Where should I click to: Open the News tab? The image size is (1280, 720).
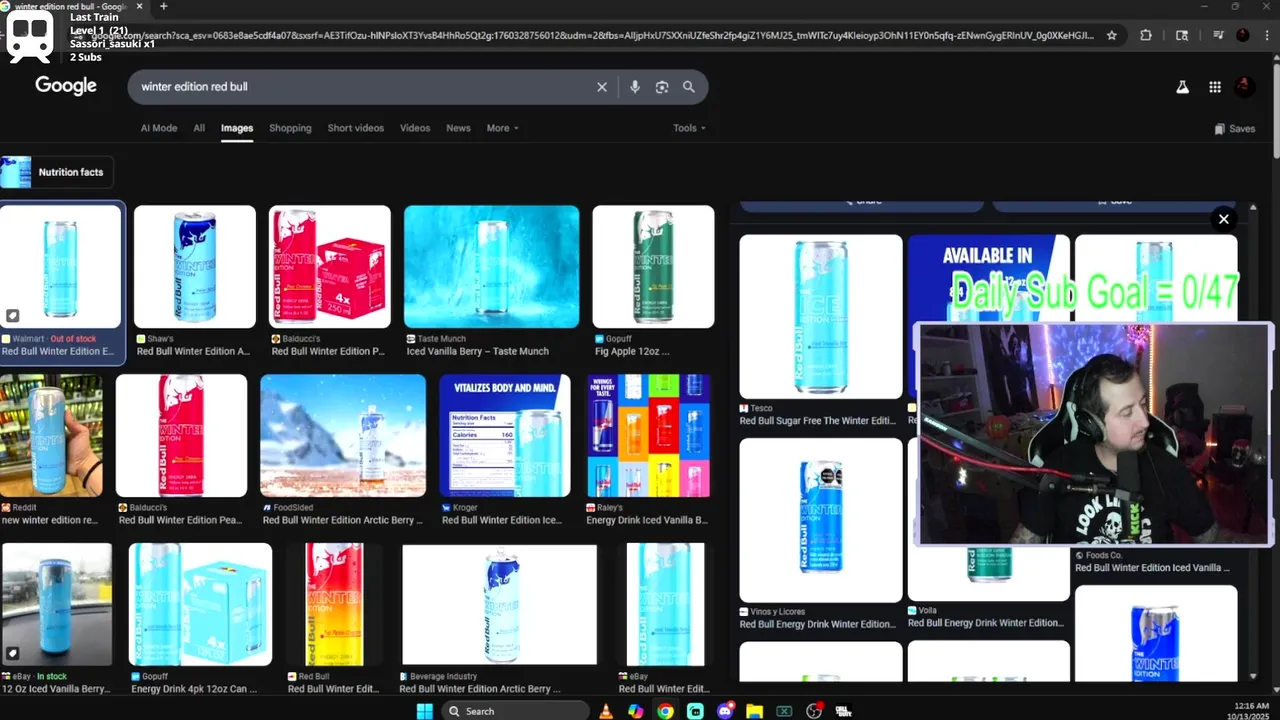coord(458,128)
